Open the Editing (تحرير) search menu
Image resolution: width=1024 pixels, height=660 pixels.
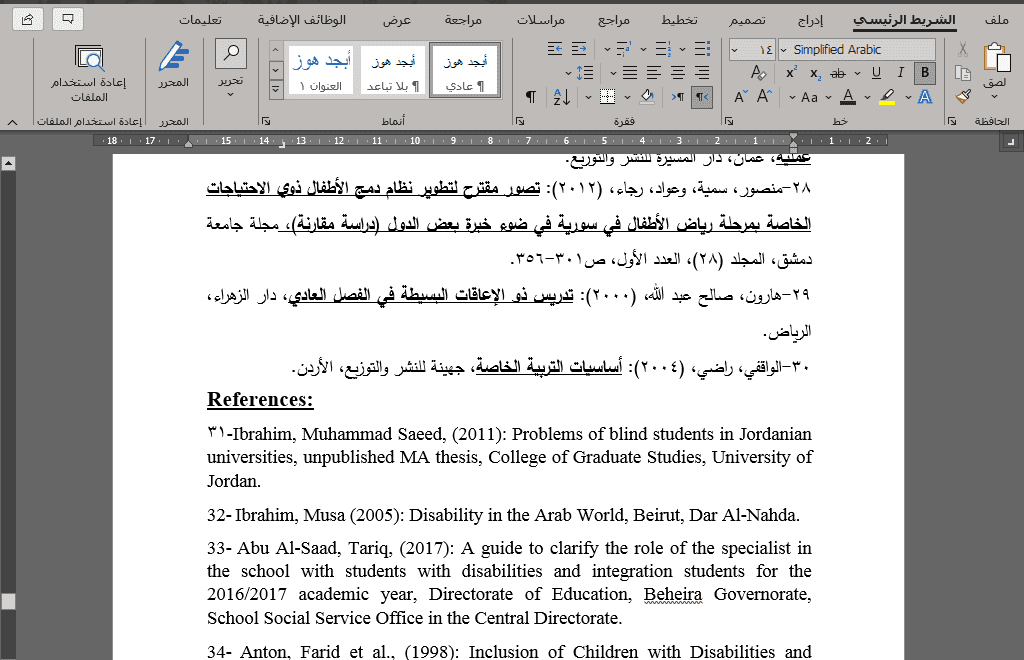[231, 68]
